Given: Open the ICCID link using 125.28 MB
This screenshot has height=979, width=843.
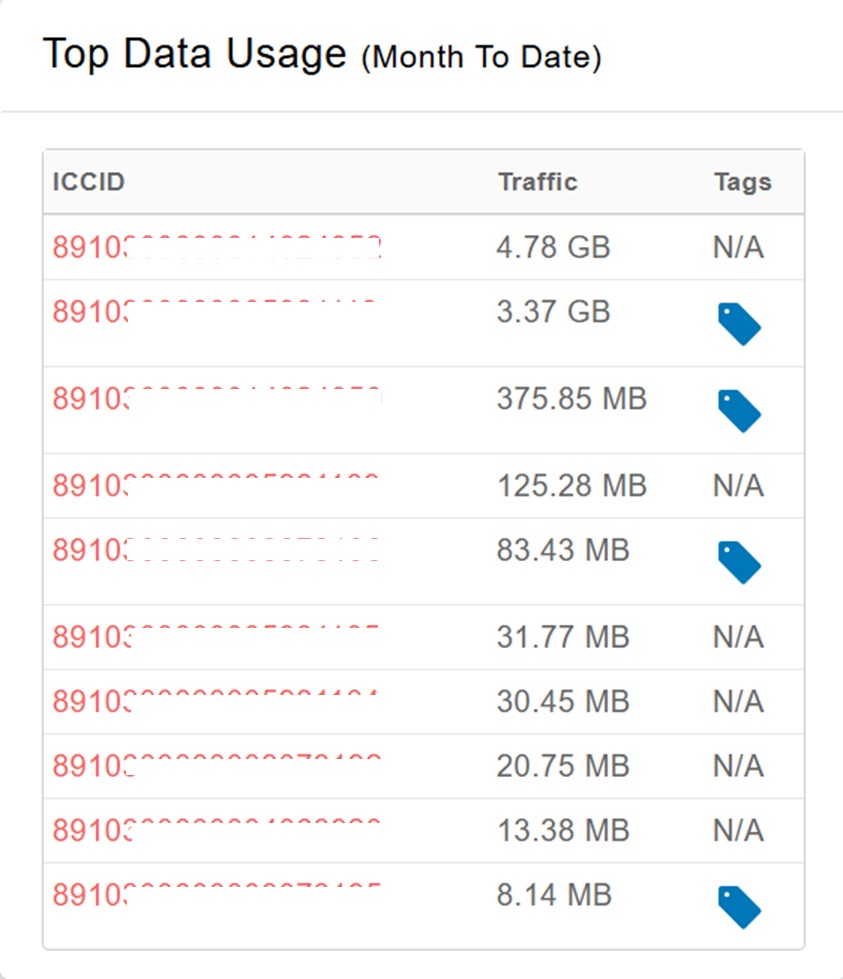Looking at the screenshot, I should tap(216, 486).
